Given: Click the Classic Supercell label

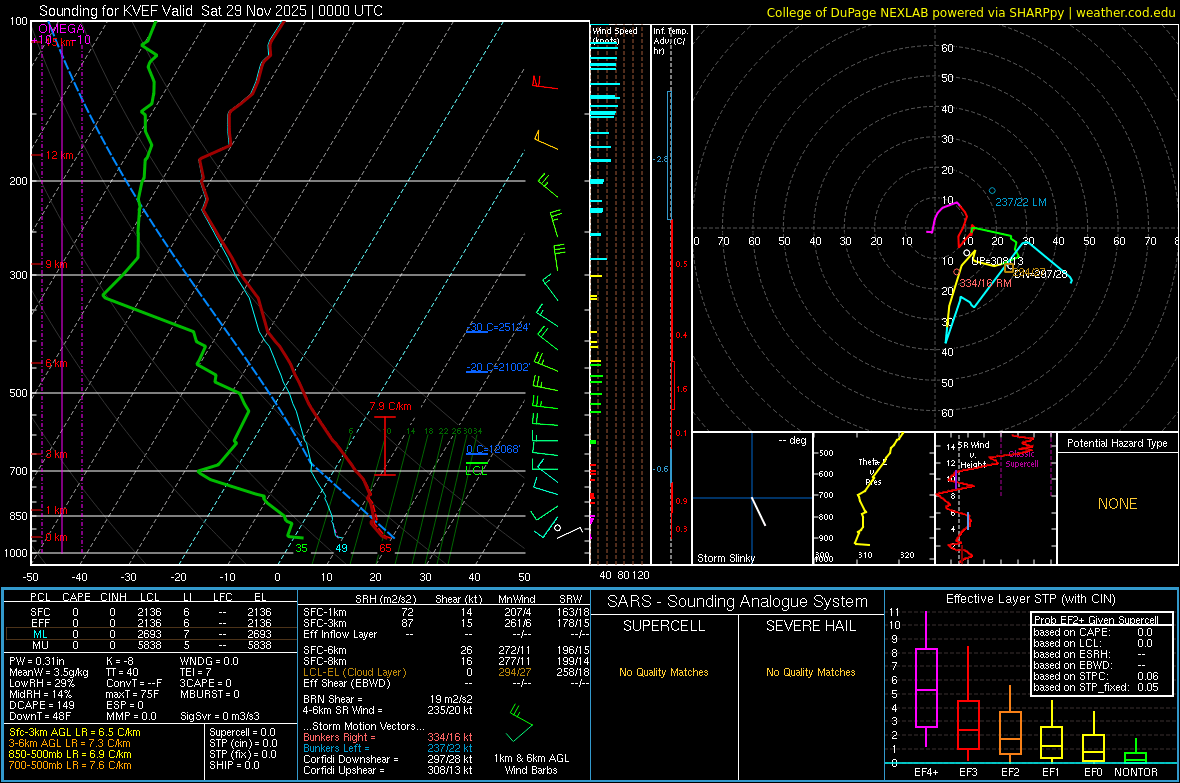Looking at the screenshot, I should click(1022, 459).
